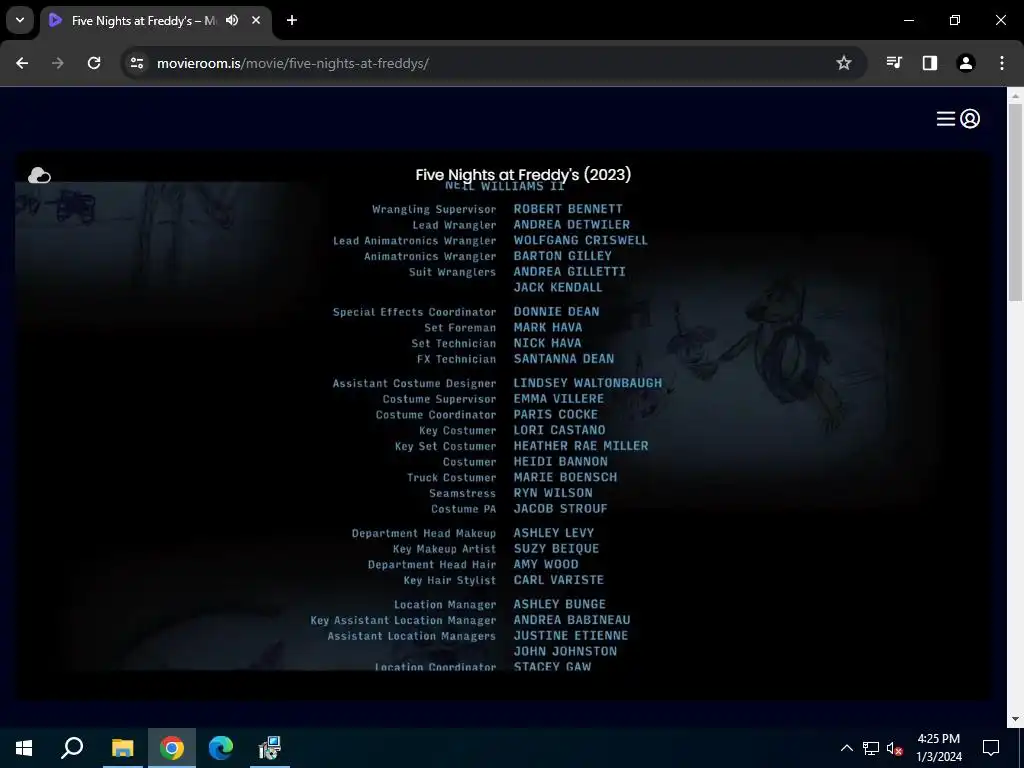This screenshot has height=768, width=1024.
Task: Open the Windows Start menu
Action: tap(24, 748)
